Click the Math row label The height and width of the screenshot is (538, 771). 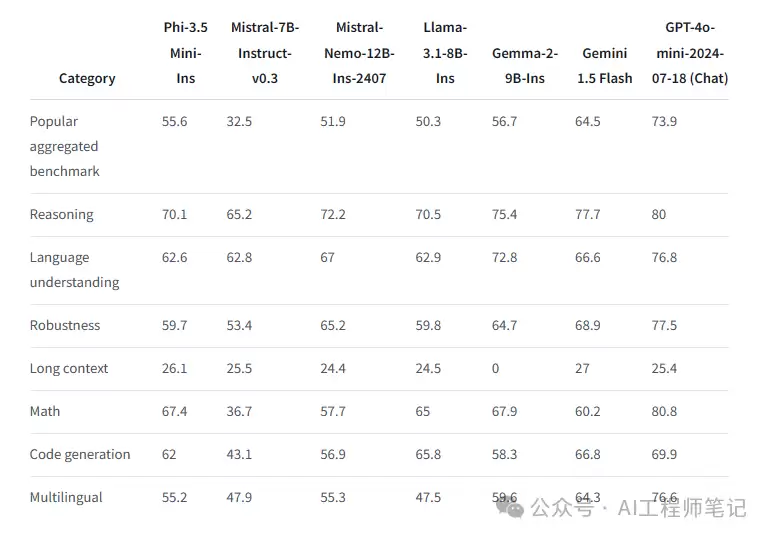point(45,411)
